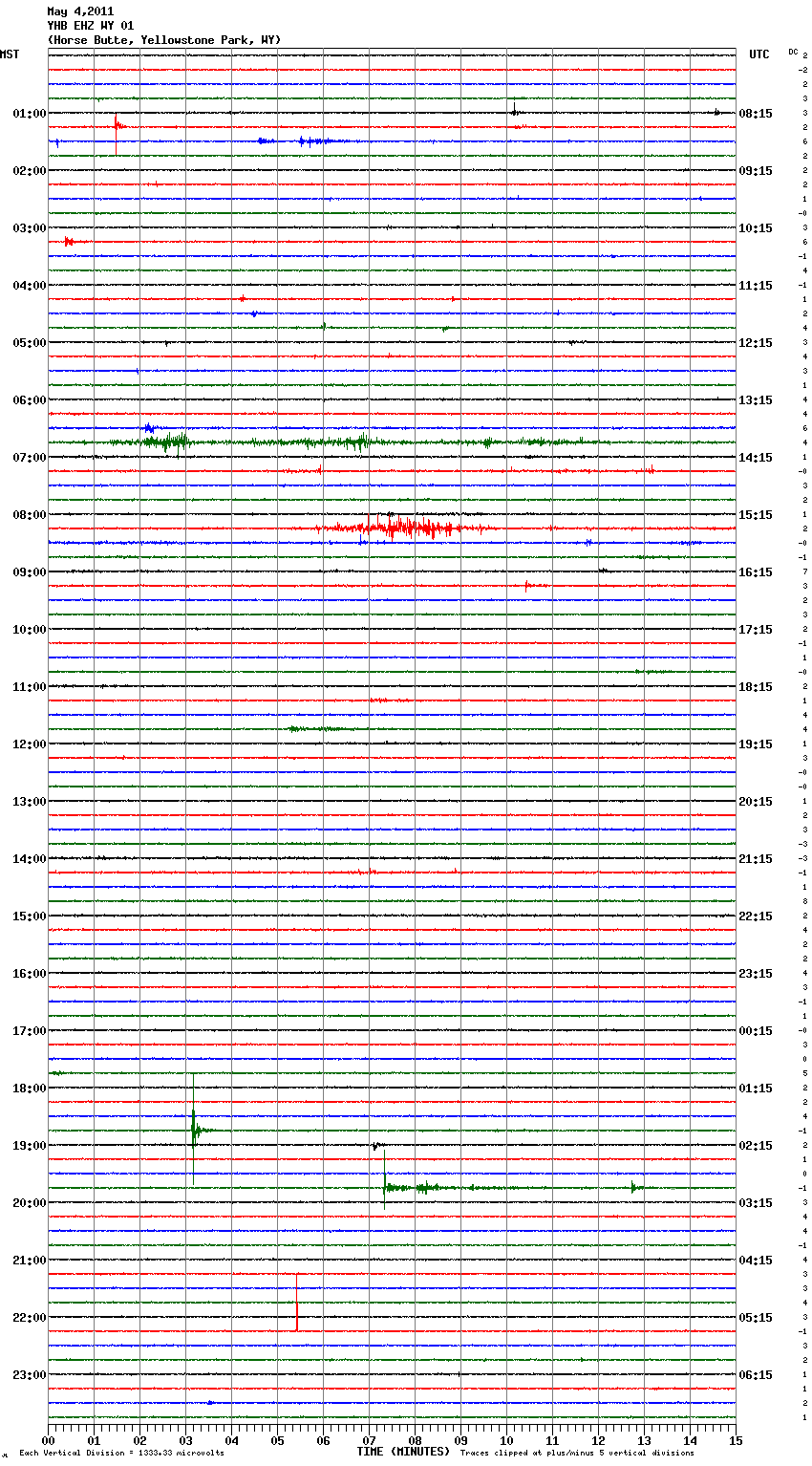812x1466 pixels.
Task: Click the blue event on the 06:30 trace
Action: (x=151, y=428)
